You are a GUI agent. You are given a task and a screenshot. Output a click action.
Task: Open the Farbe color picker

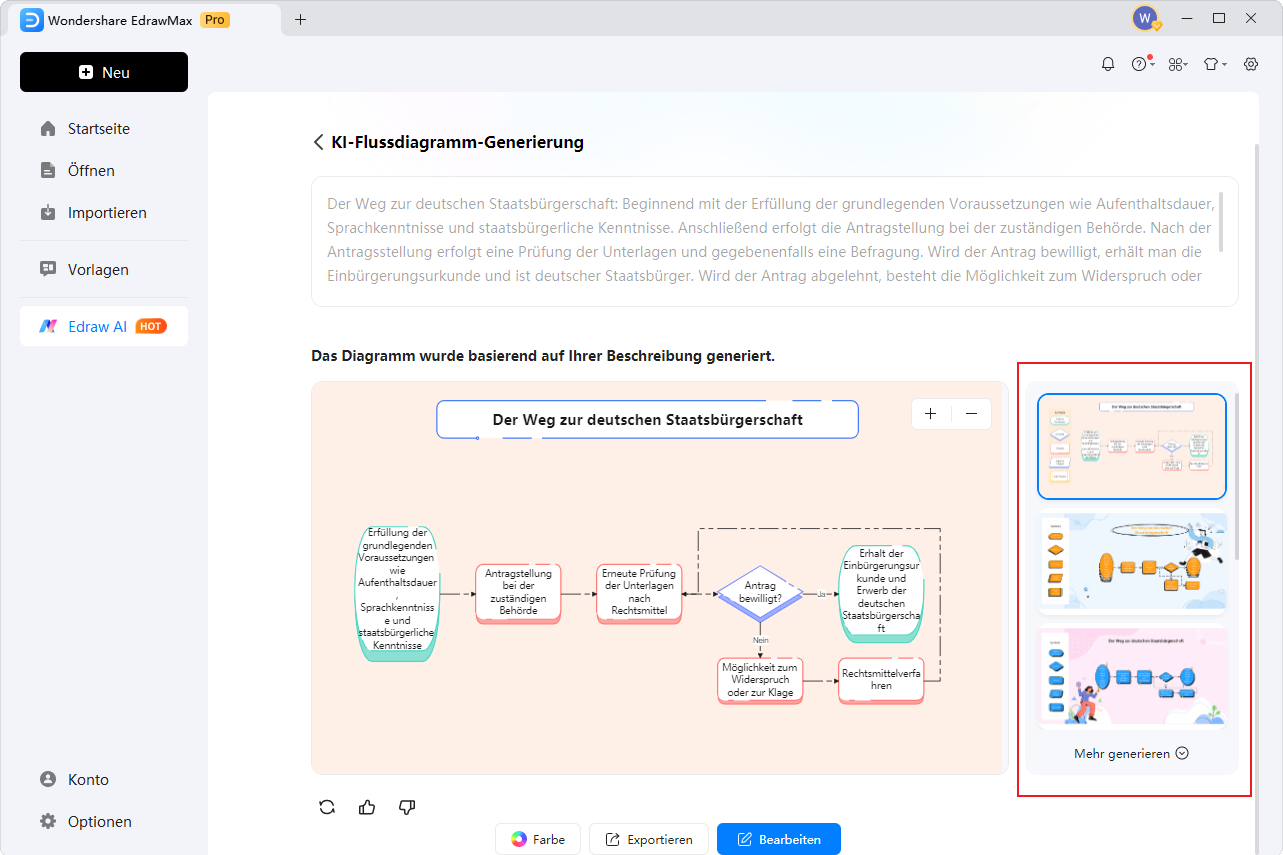pyautogui.click(x=537, y=839)
